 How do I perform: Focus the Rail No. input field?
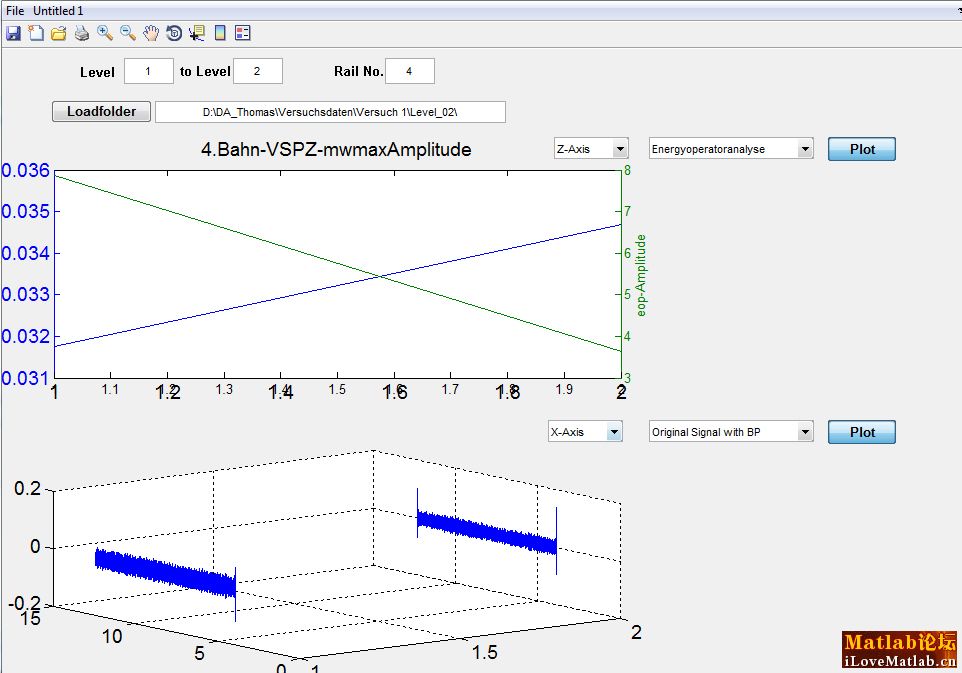[410, 71]
